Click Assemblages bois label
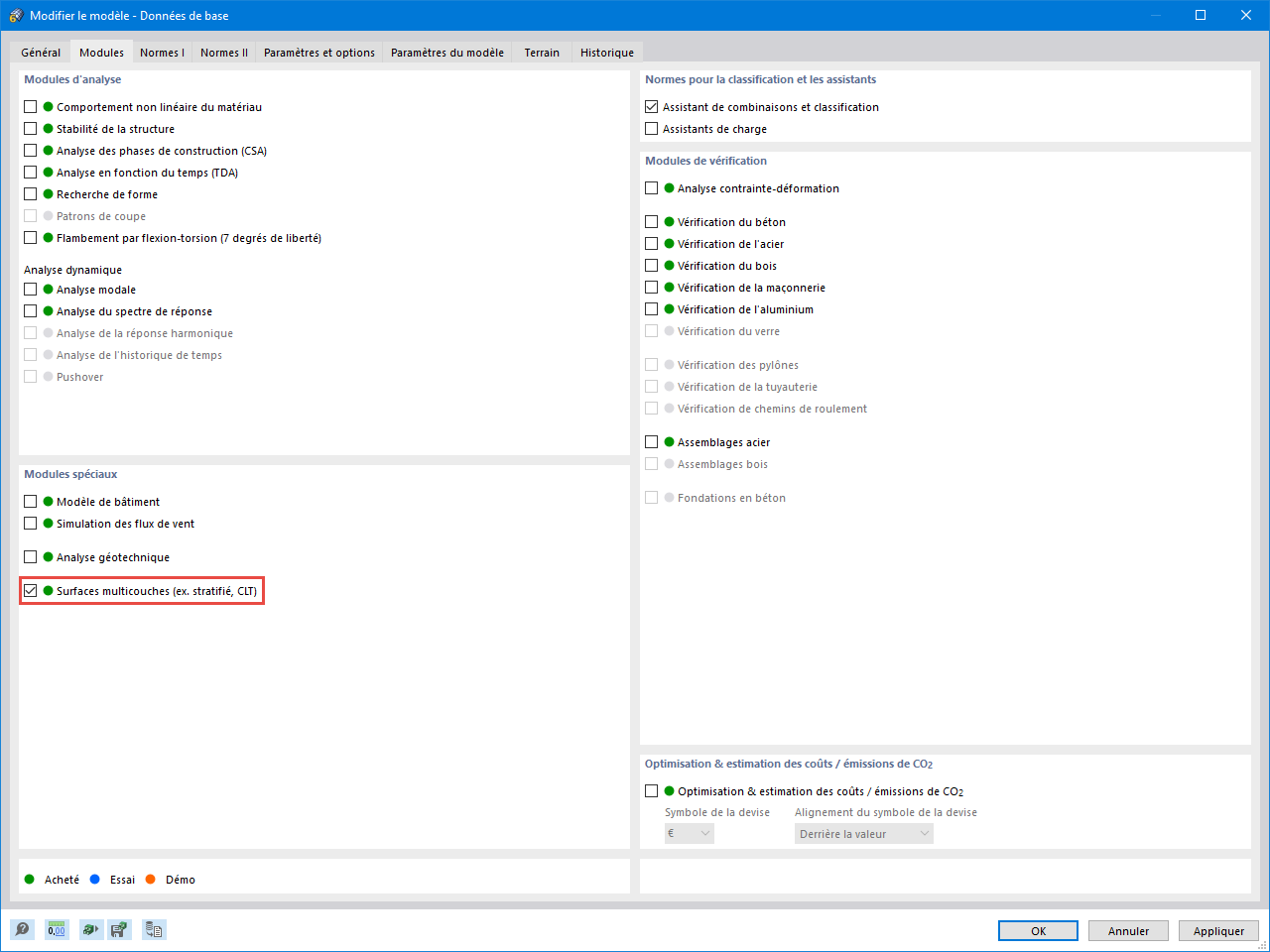1270x952 pixels. click(722, 464)
